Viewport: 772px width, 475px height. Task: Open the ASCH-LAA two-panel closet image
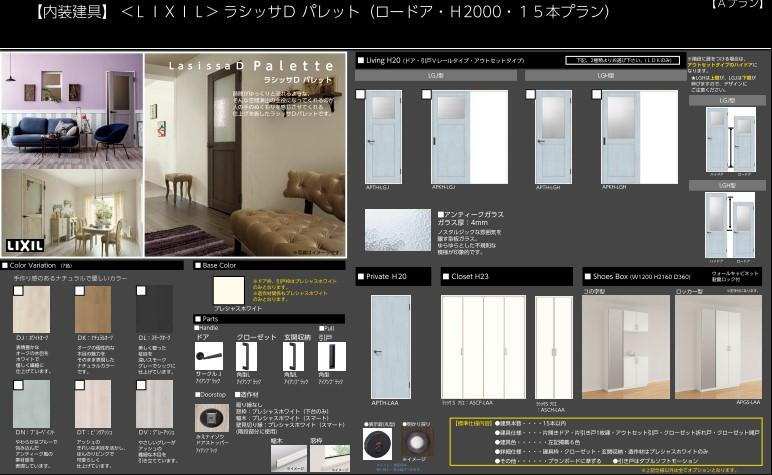point(554,347)
